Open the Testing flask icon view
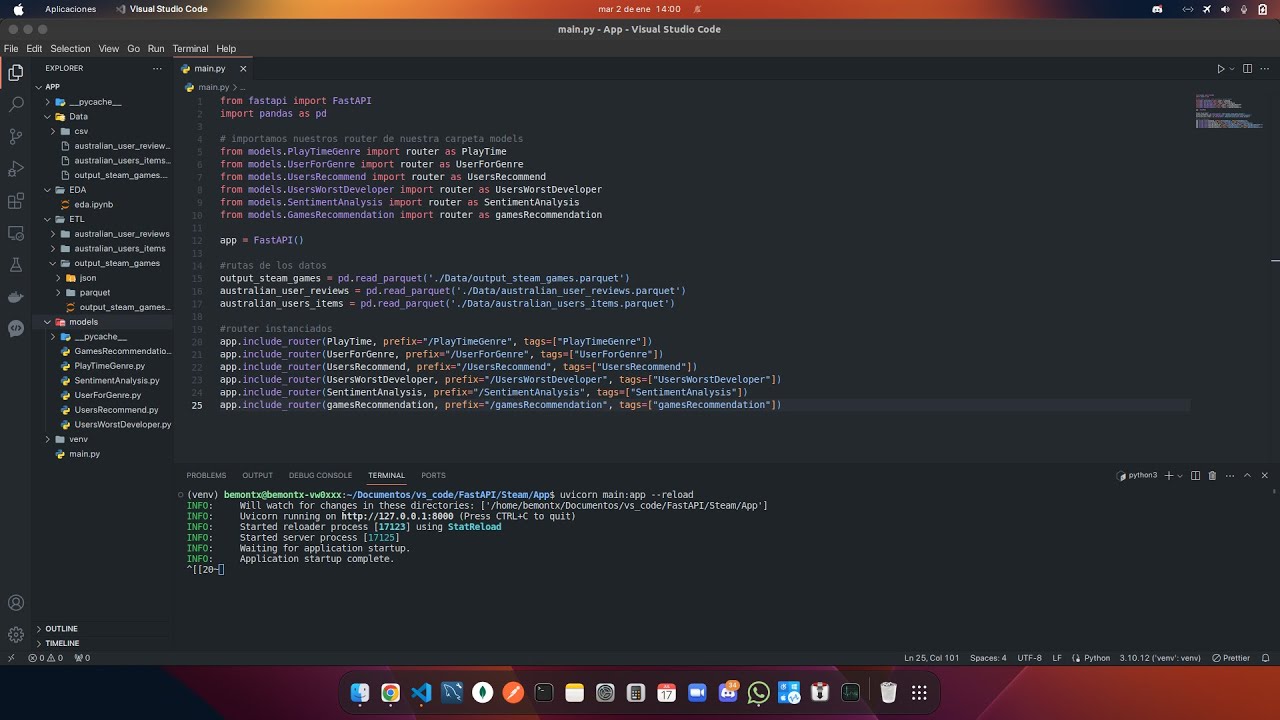The image size is (1280, 720). tap(16, 265)
